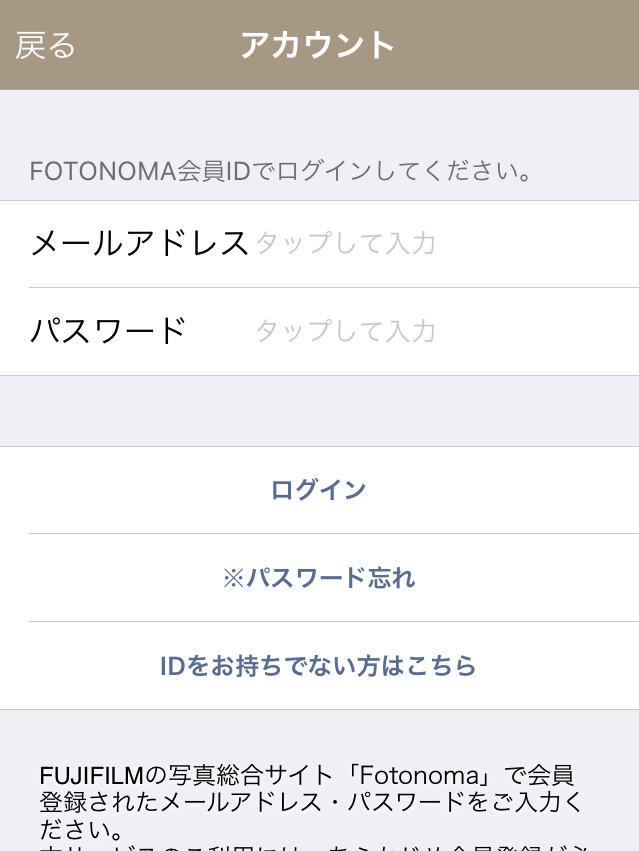Tap IDをお持ちでない方はこちら link
The height and width of the screenshot is (851, 639).
[x=318, y=666]
